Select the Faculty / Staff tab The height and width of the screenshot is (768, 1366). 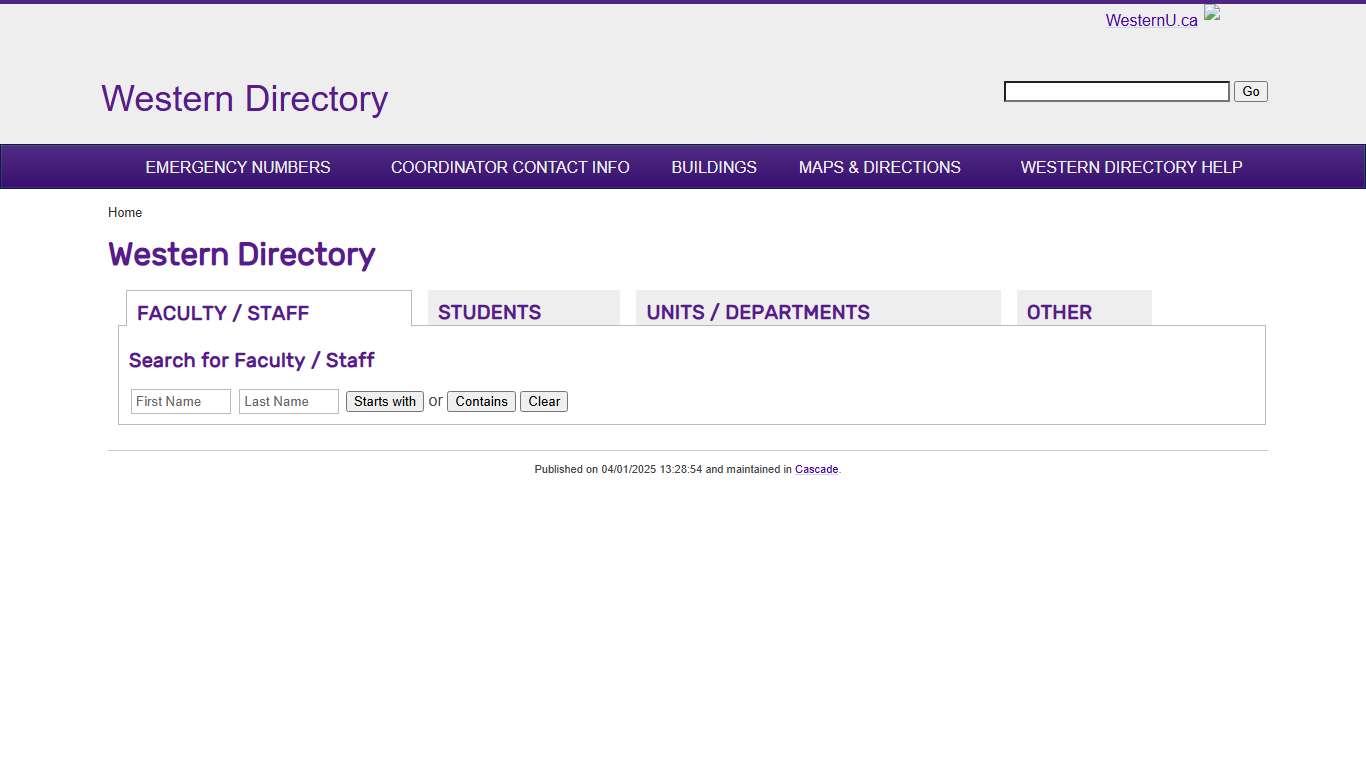[222, 312]
